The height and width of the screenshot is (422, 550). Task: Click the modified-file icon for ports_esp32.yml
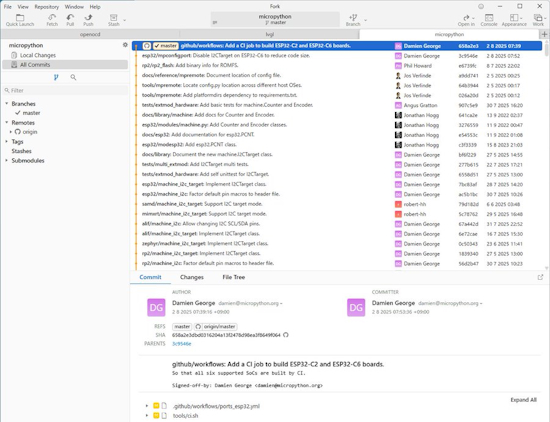[x=156, y=406]
